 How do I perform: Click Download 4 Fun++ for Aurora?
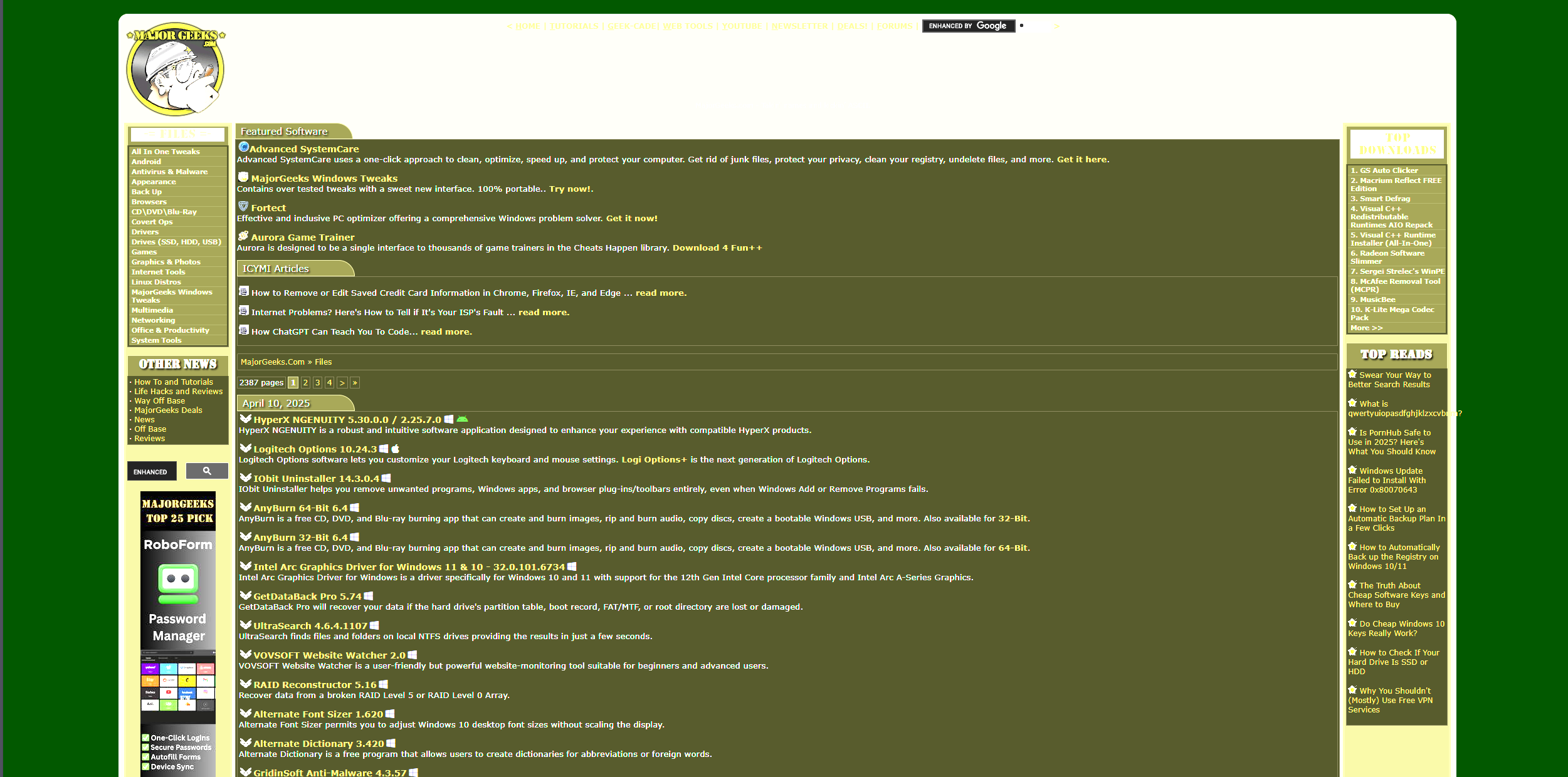point(717,248)
